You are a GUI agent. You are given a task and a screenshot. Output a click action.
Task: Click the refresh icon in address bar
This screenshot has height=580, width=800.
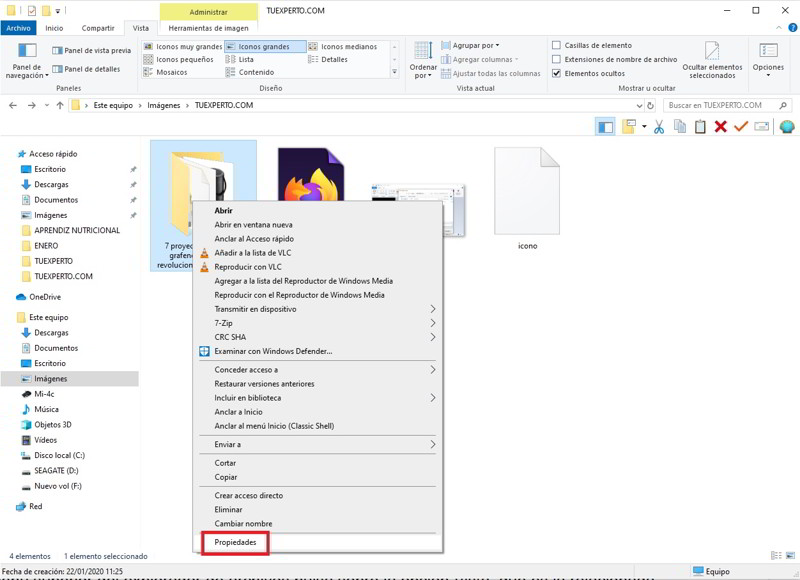tap(651, 105)
